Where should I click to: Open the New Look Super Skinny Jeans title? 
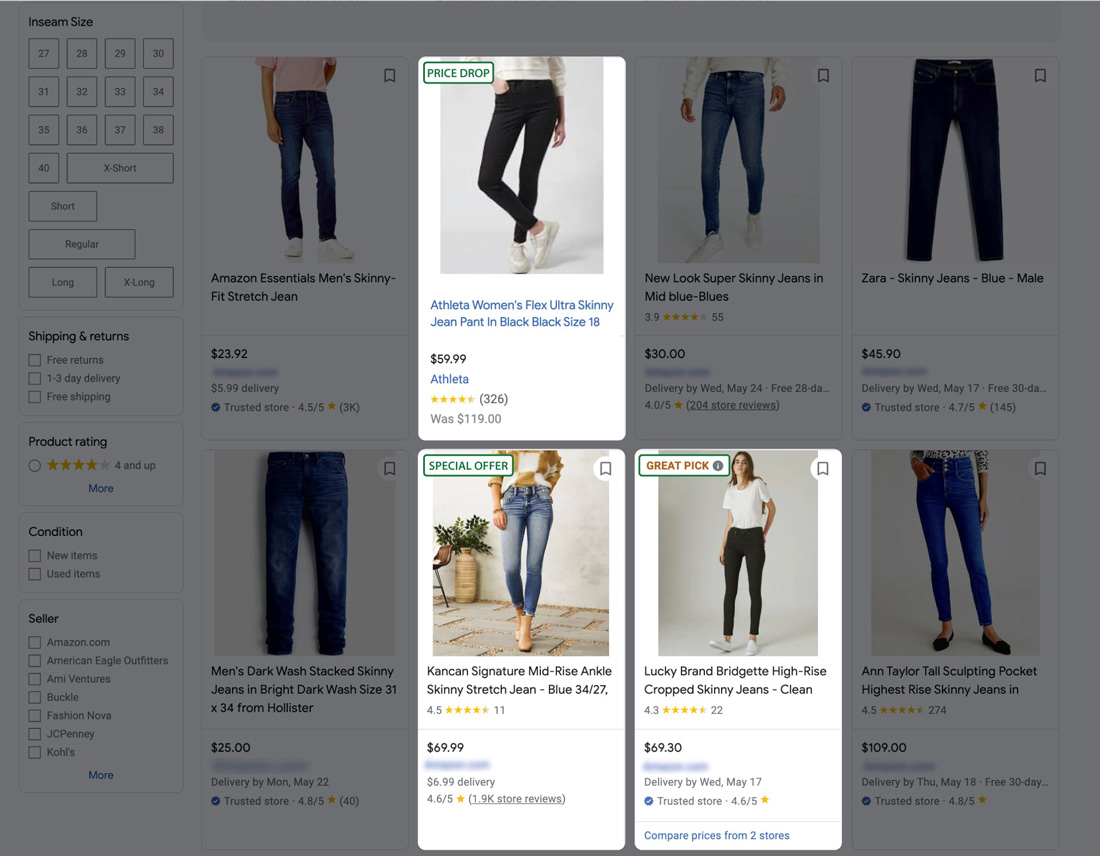[x=734, y=287]
